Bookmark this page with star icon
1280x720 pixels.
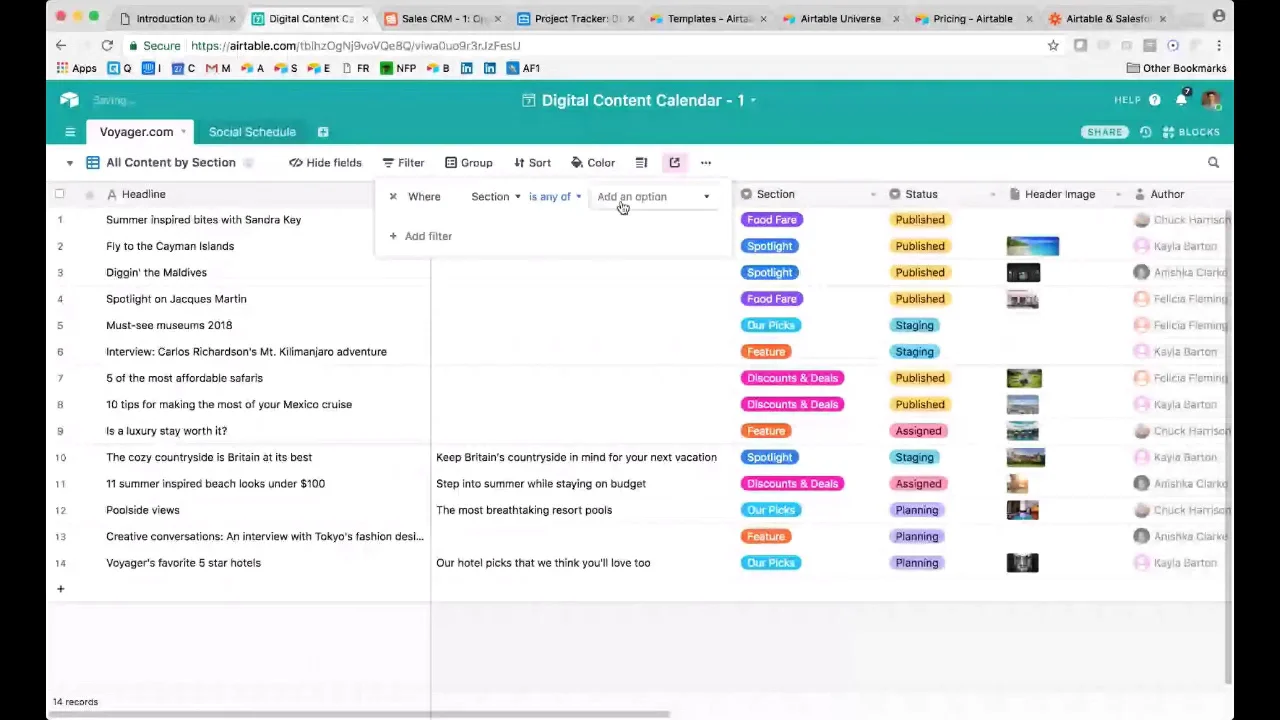1053,46
